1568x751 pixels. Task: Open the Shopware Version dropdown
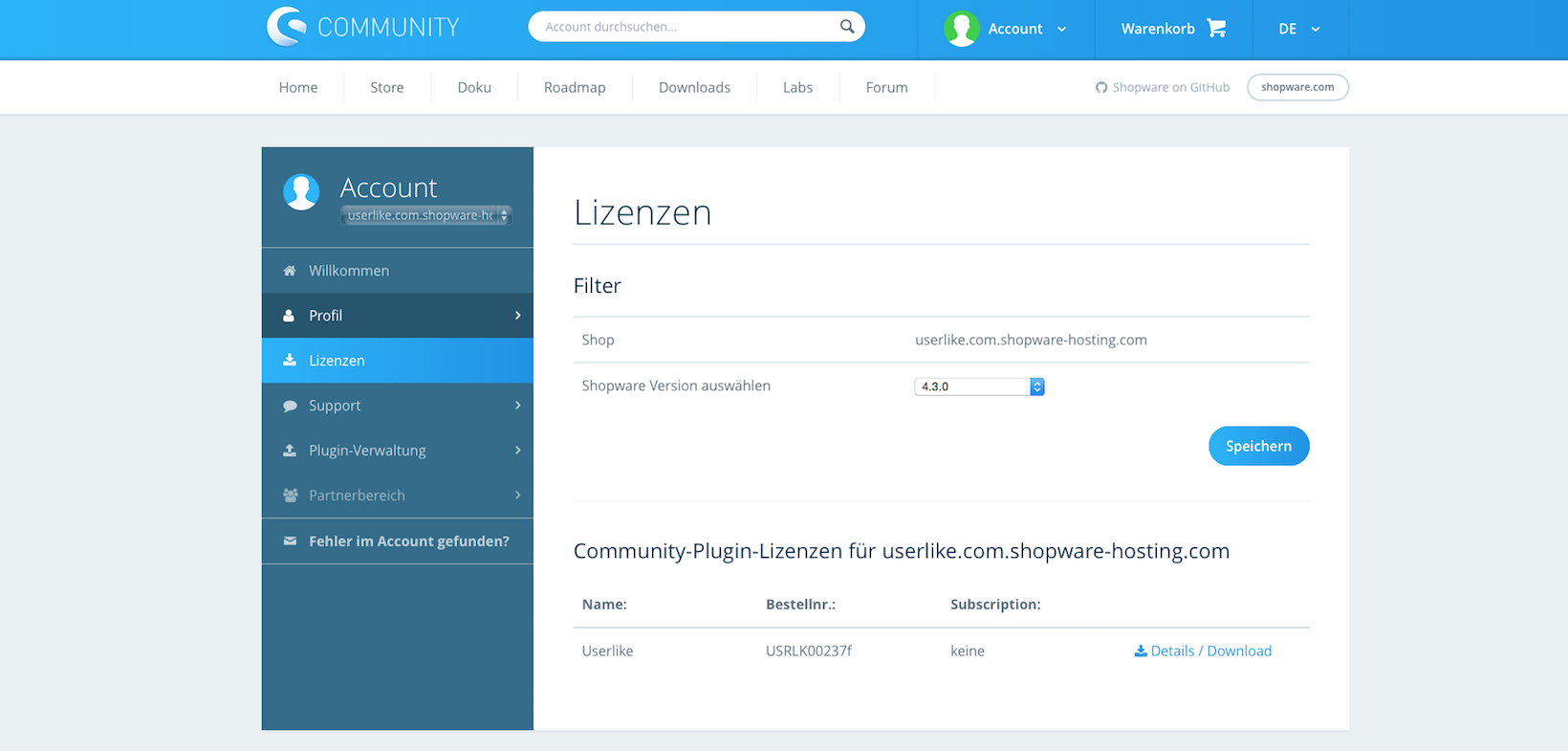coord(979,387)
